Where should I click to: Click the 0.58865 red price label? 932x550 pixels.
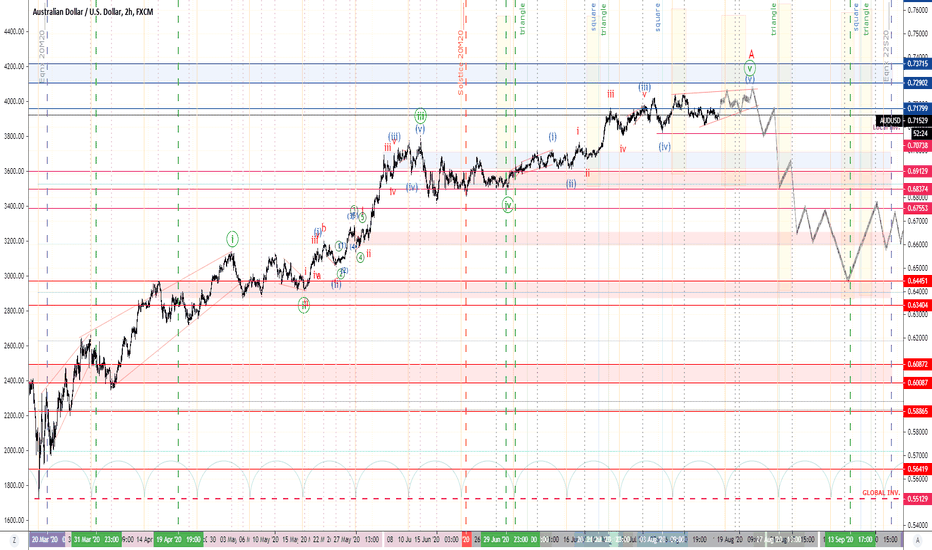coord(917,411)
